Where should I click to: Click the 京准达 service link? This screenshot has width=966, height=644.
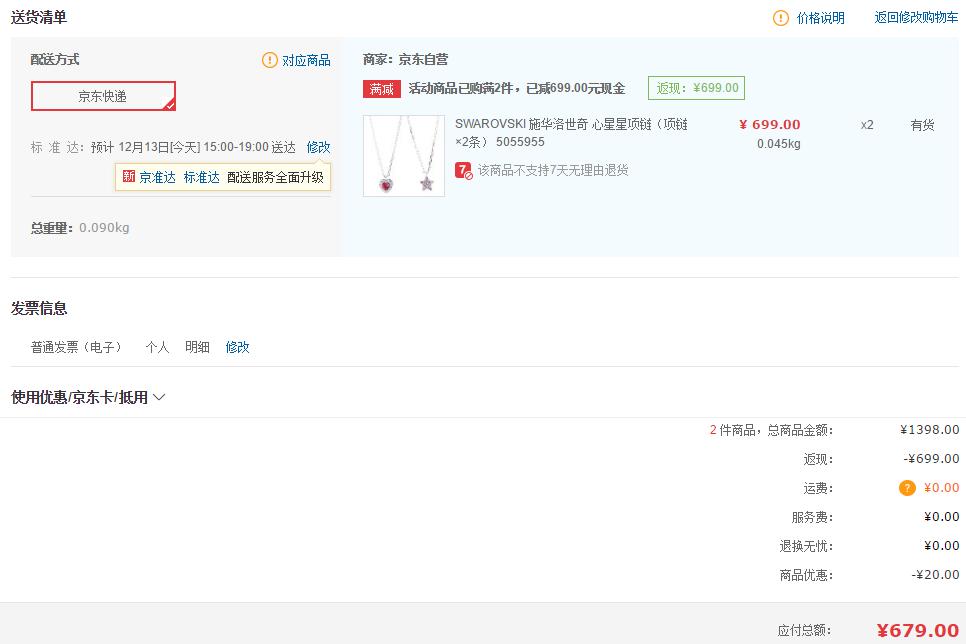pyautogui.click(x=157, y=177)
